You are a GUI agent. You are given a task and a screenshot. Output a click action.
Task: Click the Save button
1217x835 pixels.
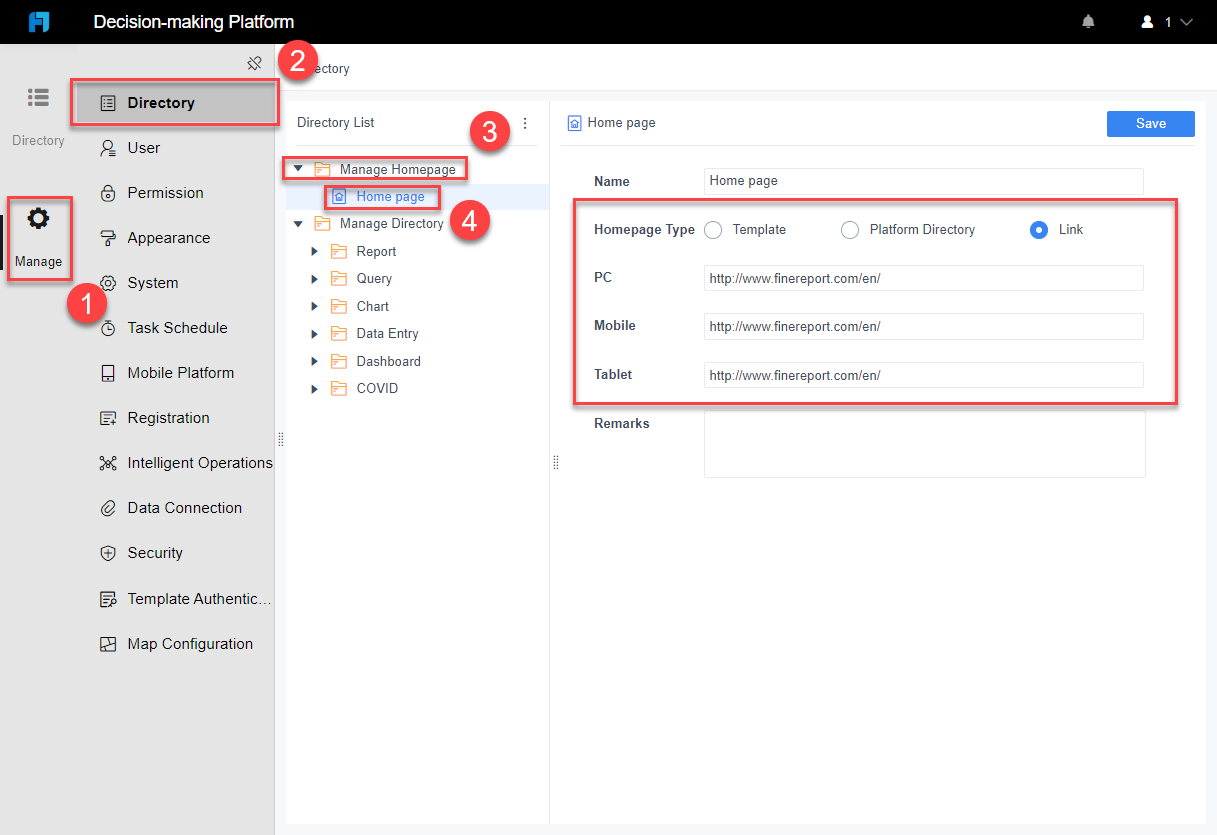pyautogui.click(x=1150, y=123)
